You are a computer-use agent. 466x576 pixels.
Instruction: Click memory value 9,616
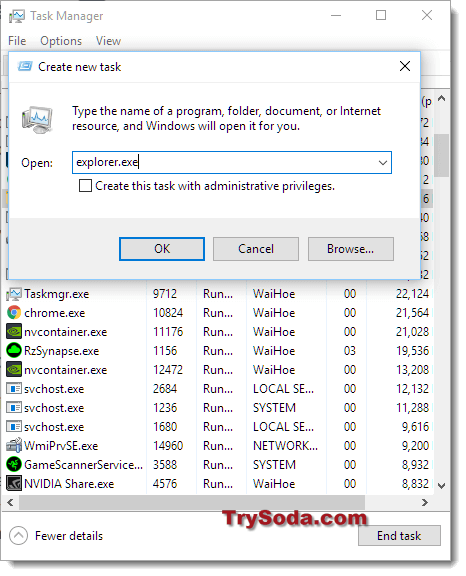(415, 427)
